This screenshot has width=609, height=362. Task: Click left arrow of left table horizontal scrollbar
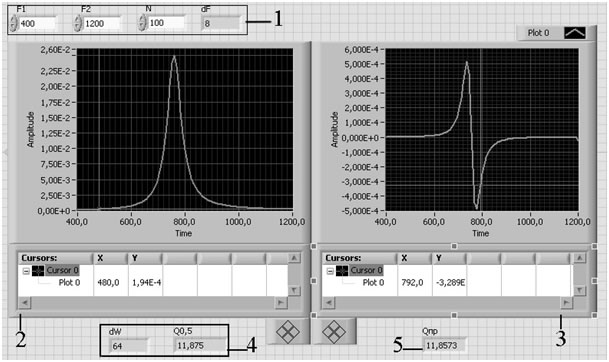pyautogui.click(x=24, y=303)
